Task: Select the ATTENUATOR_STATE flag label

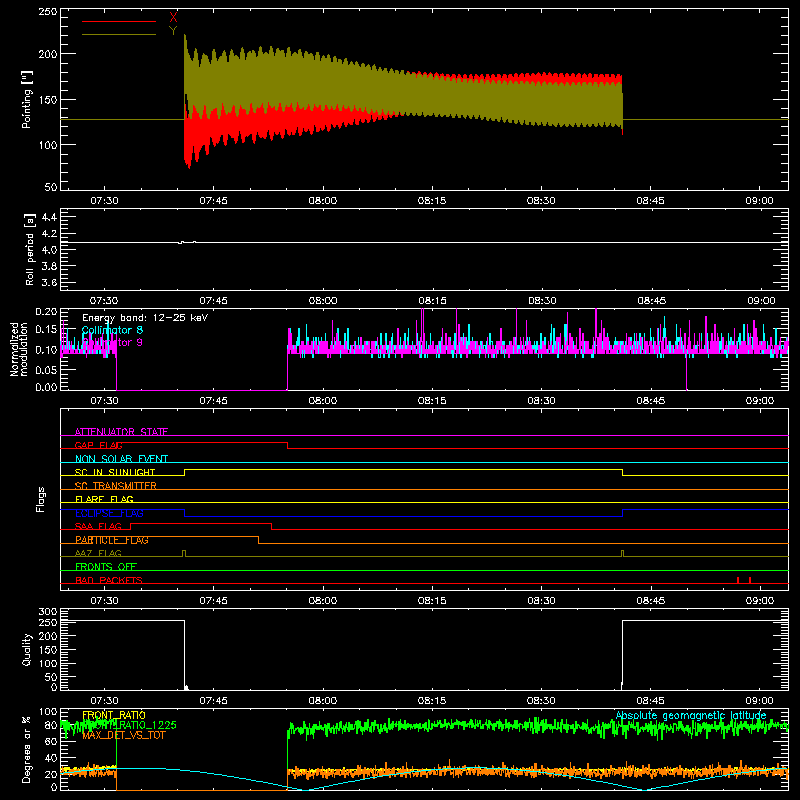Action: pyautogui.click(x=121, y=432)
